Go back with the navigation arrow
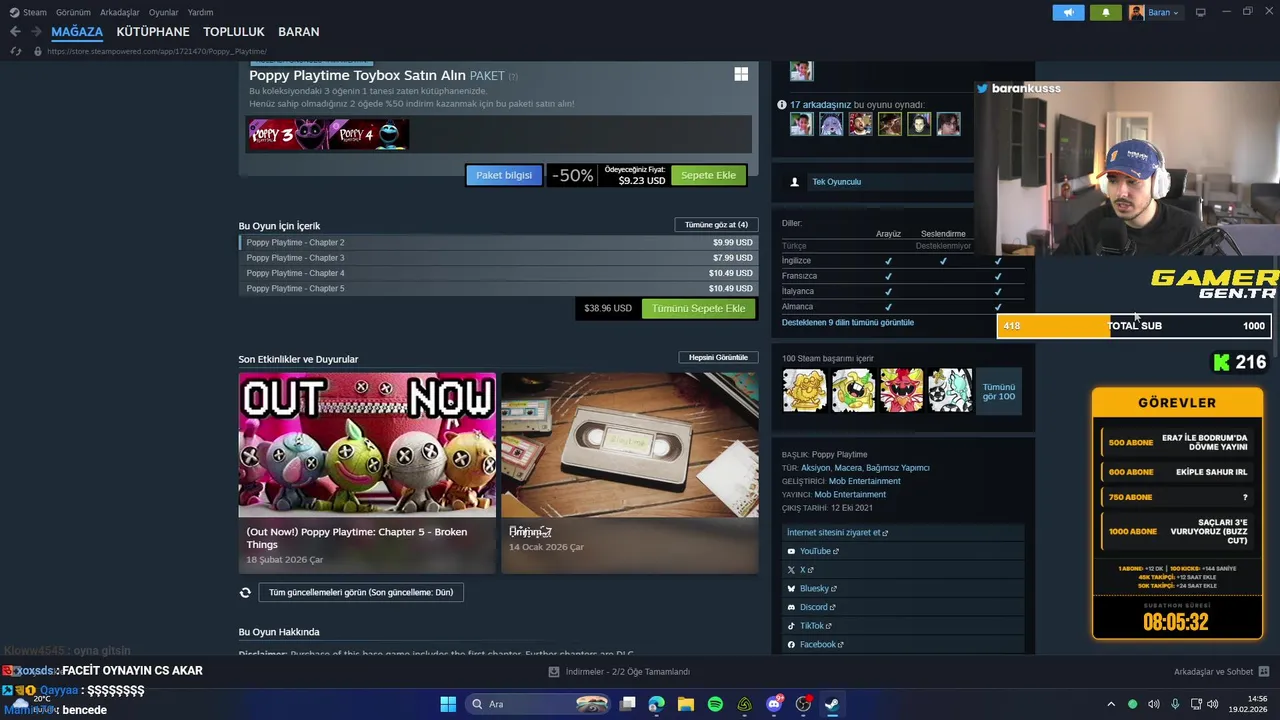This screenshot has width=1280, height=720. click(15, 32)
